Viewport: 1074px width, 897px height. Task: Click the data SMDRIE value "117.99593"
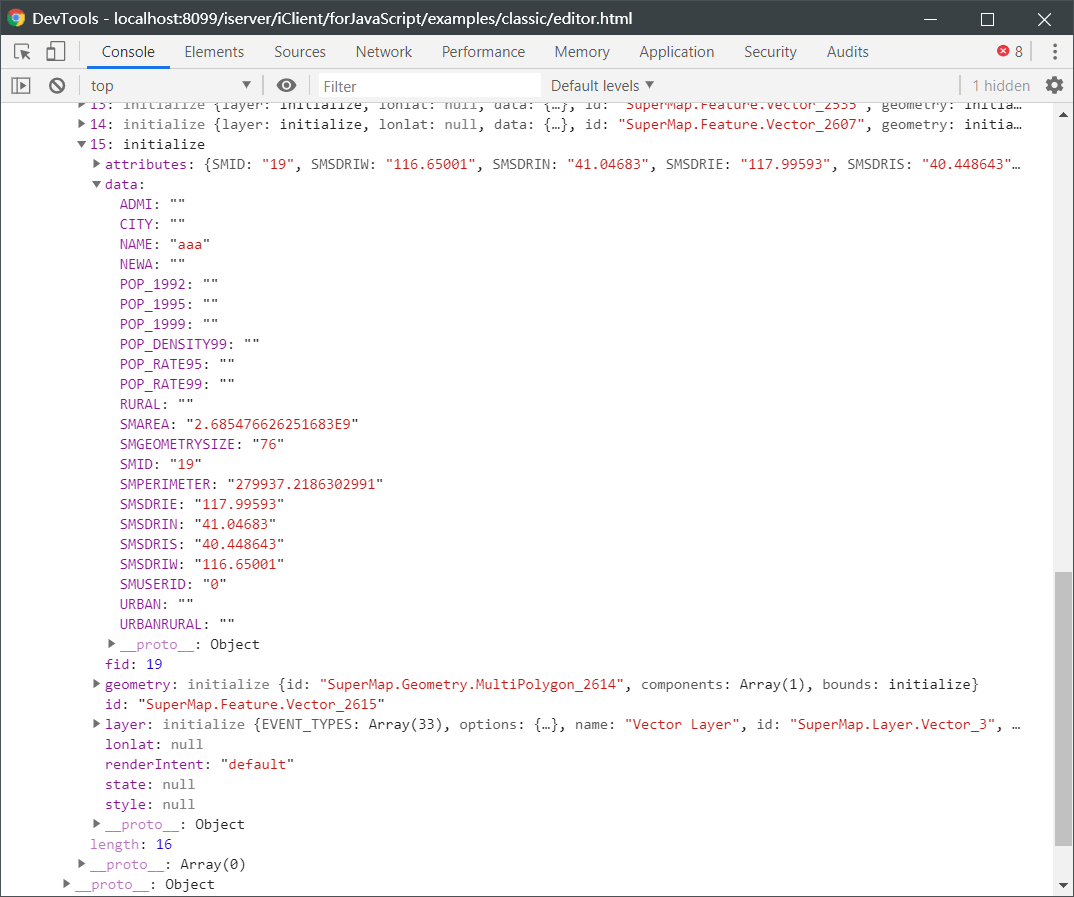[x=239, y=504]
